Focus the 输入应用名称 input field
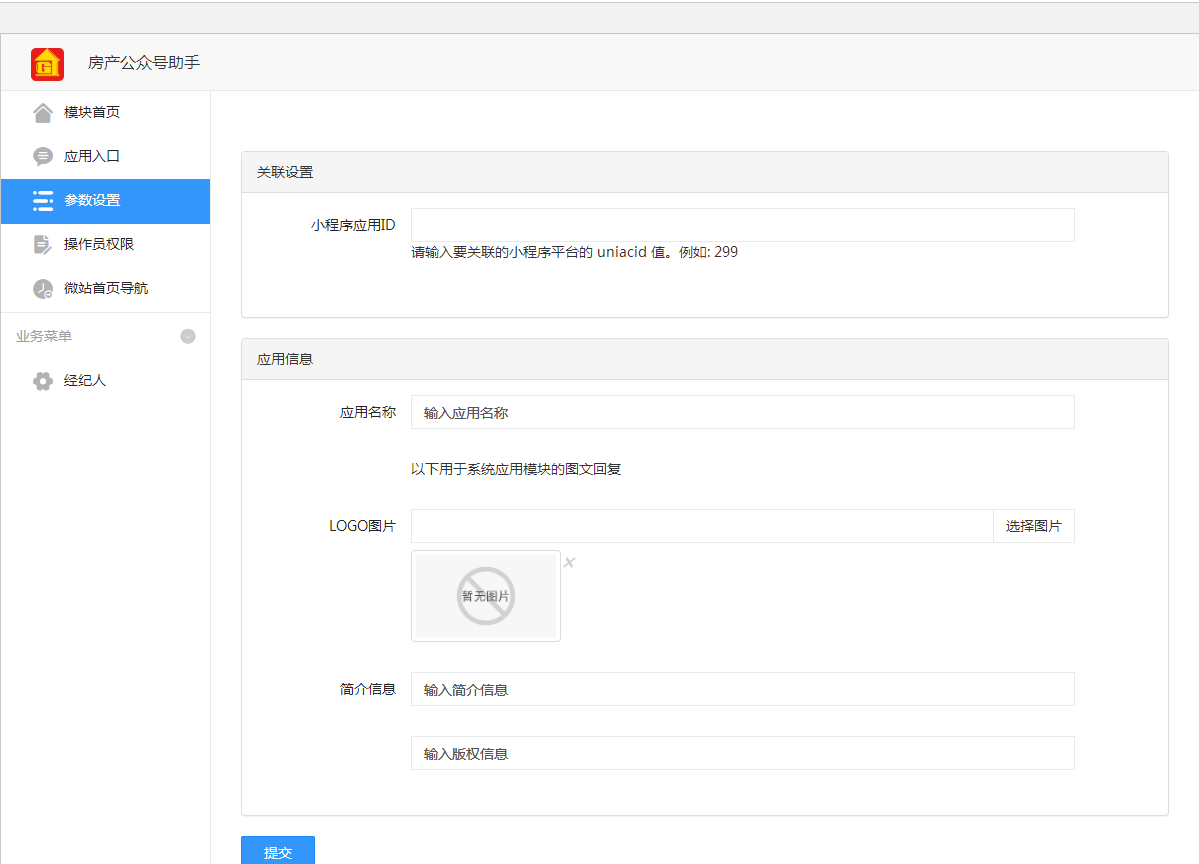Viewport: 1199px width, 864px height. 742,412
